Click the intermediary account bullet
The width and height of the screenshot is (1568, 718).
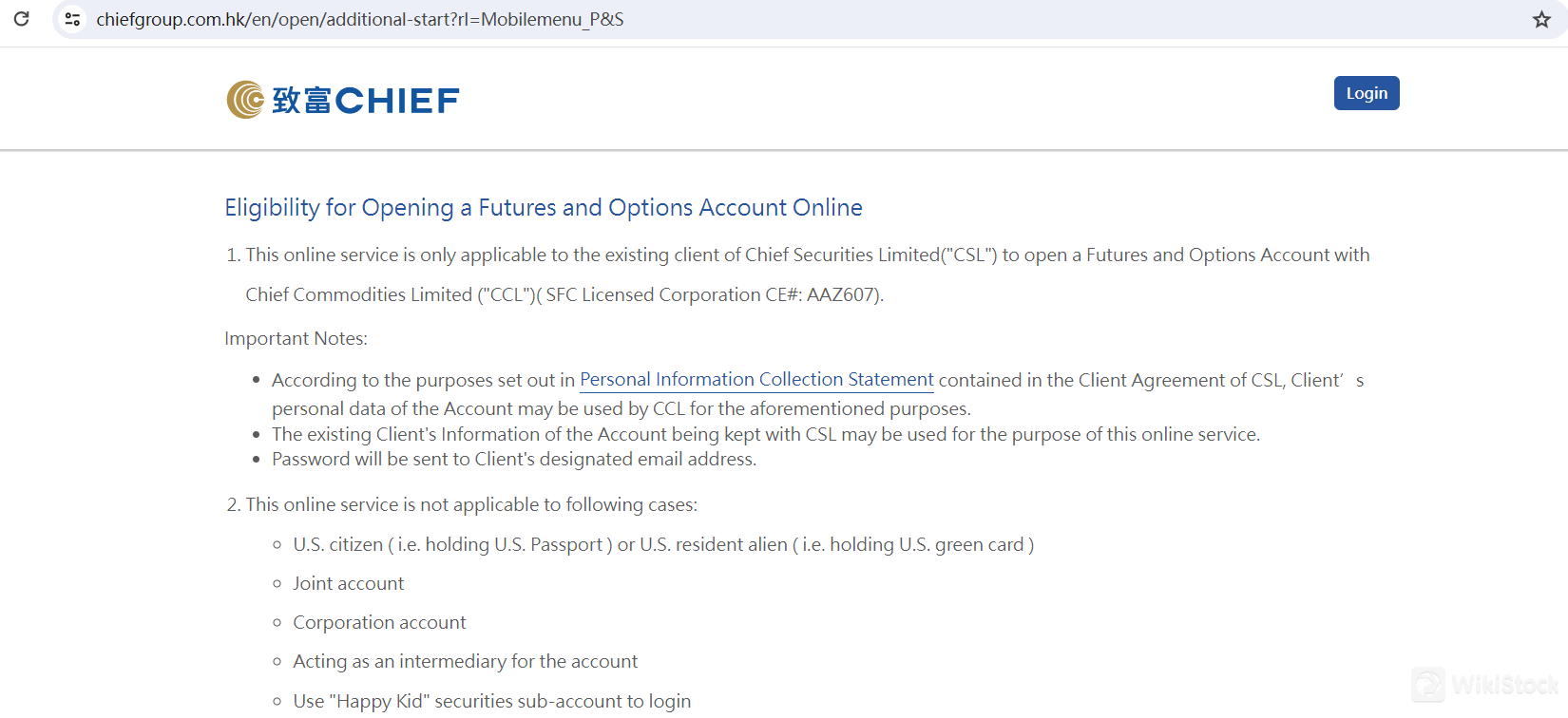click(x=465, y=660)
